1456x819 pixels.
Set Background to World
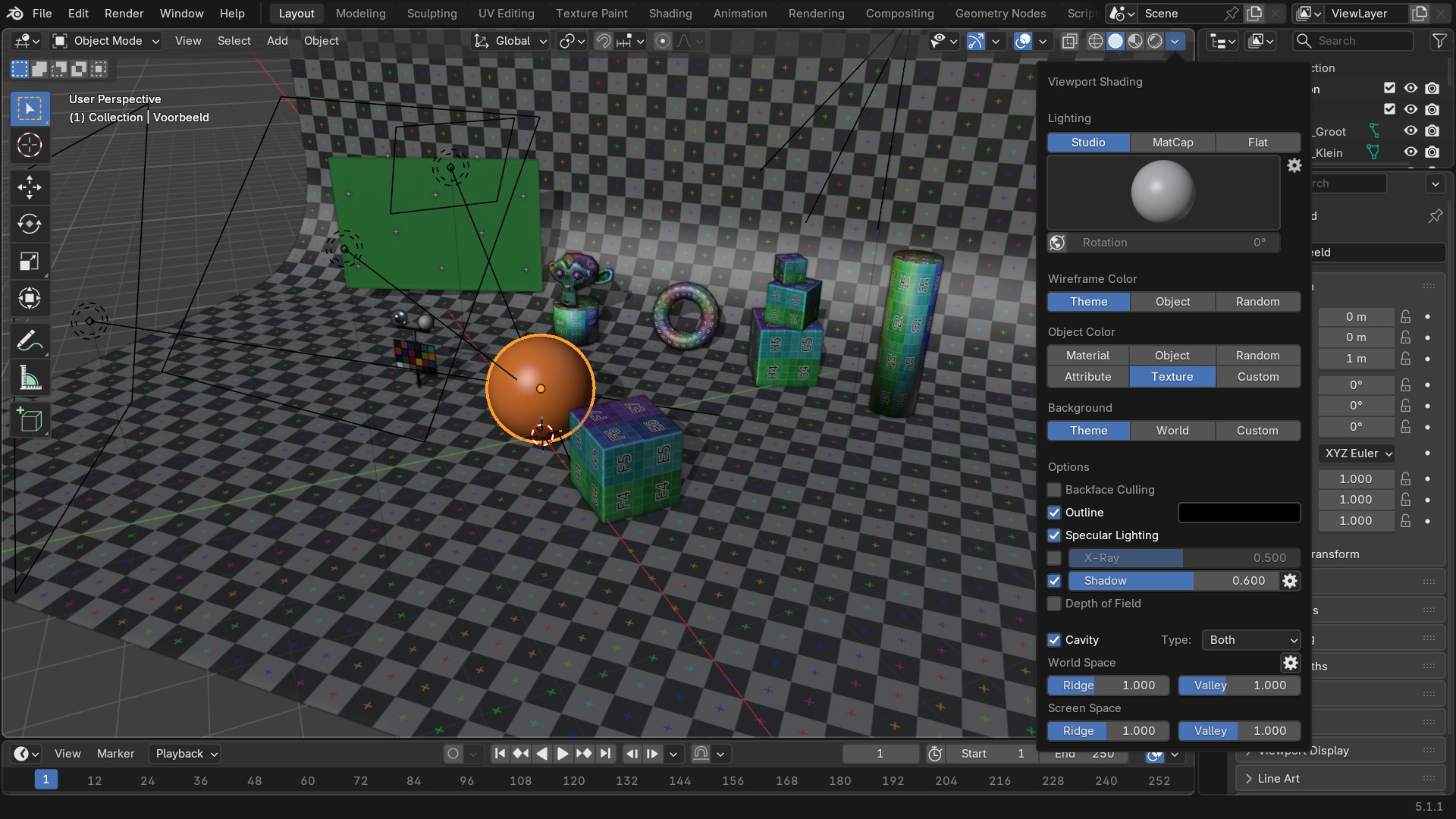[x=1172, y=431]
